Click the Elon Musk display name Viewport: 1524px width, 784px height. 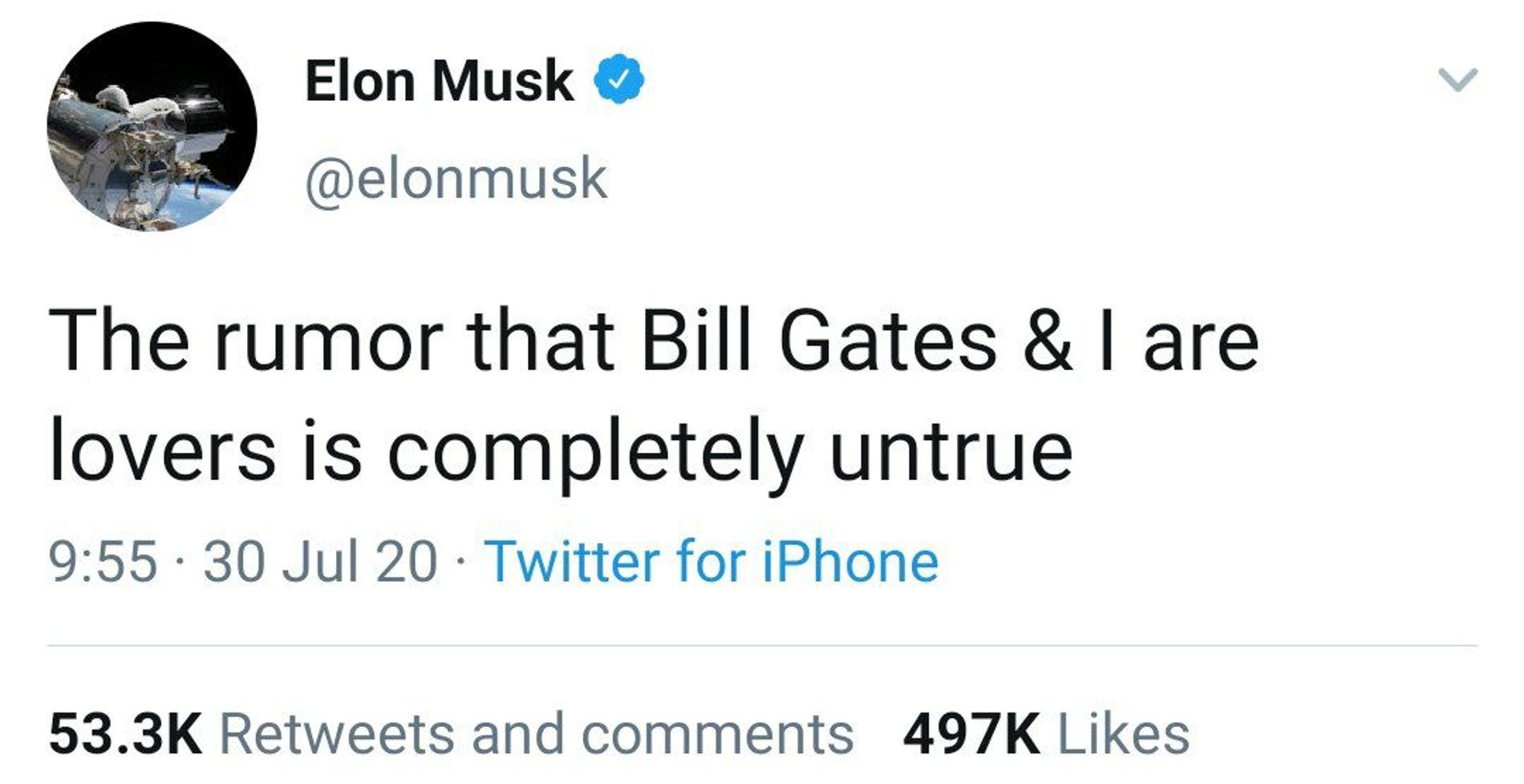pyautogui.click(x=439, y=81)
